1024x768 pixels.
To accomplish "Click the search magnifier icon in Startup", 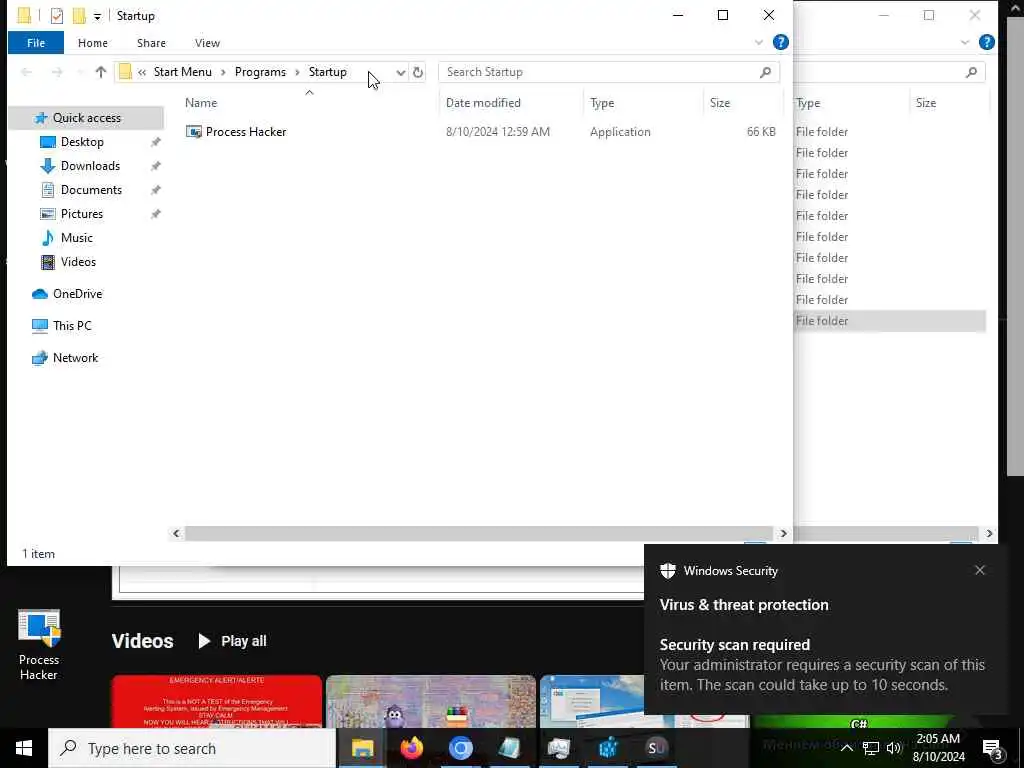I will point(765,72).
